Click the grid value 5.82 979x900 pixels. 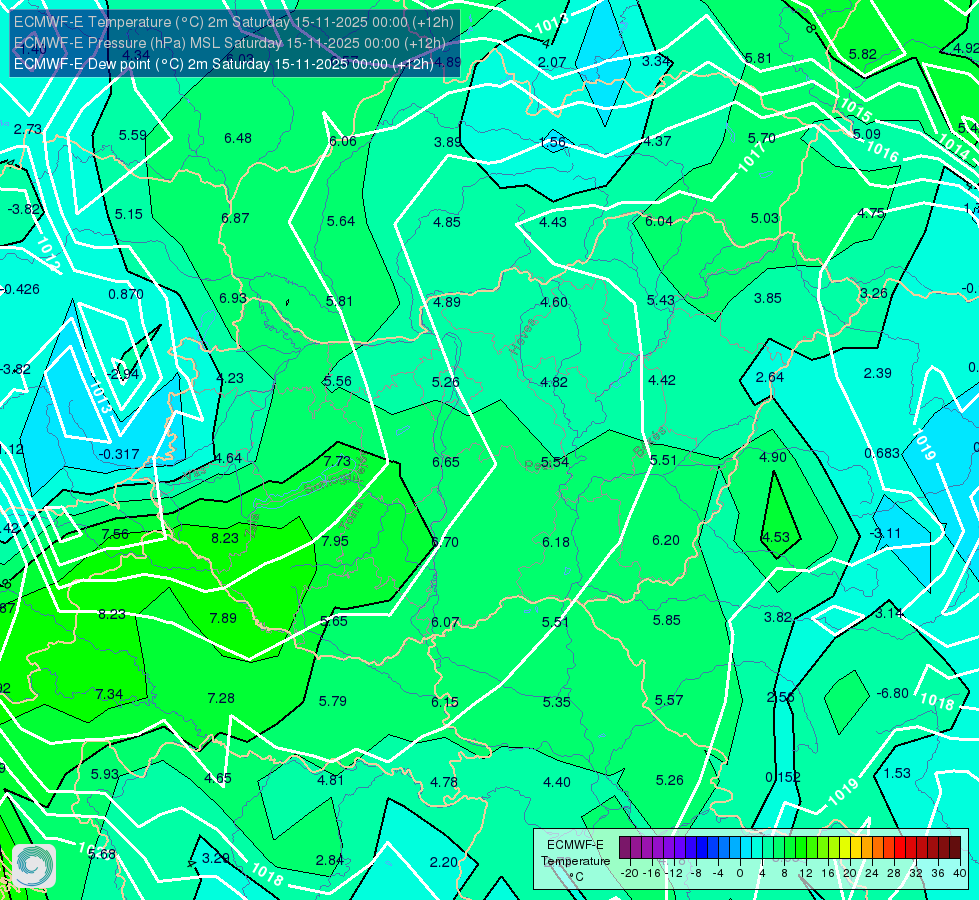coord(863,54)
